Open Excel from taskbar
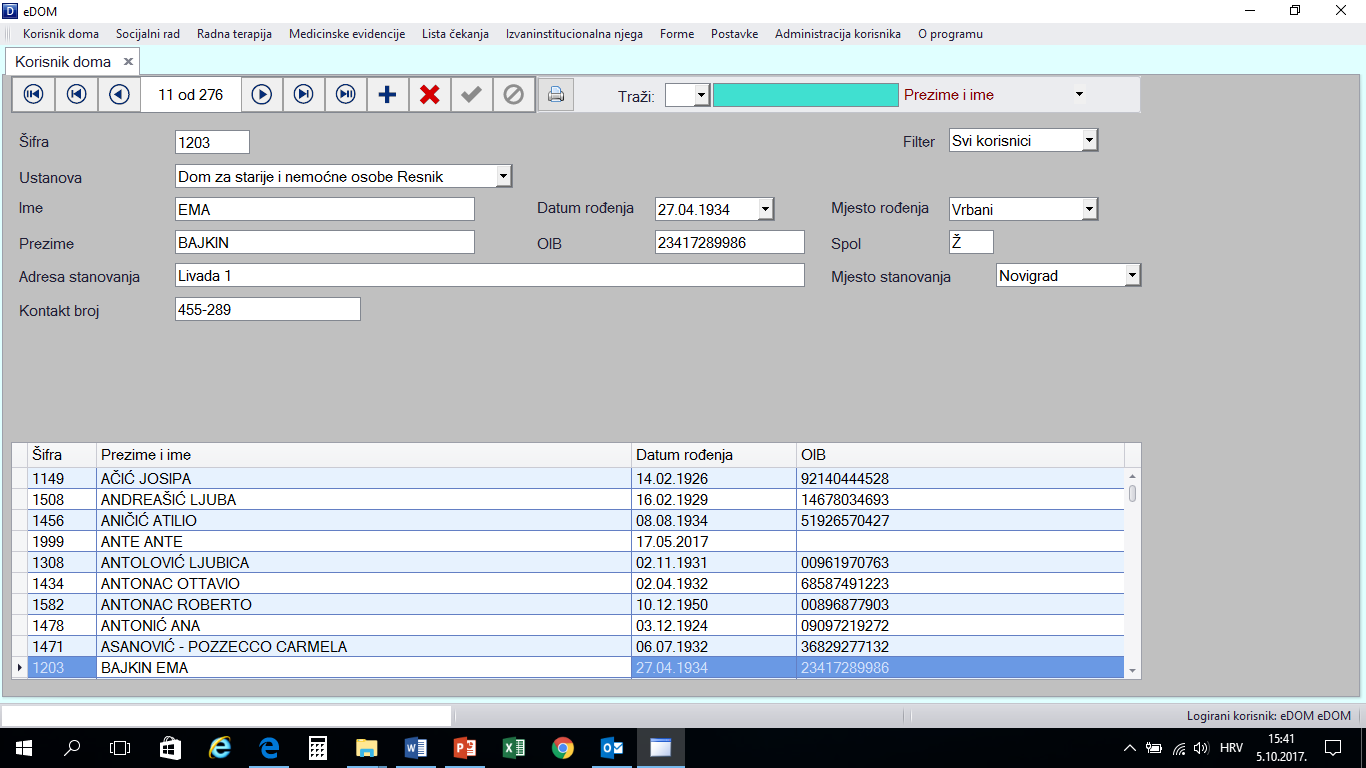This screenshot has height=768, width=1366. pyautogui.click(x=514, y=748)
